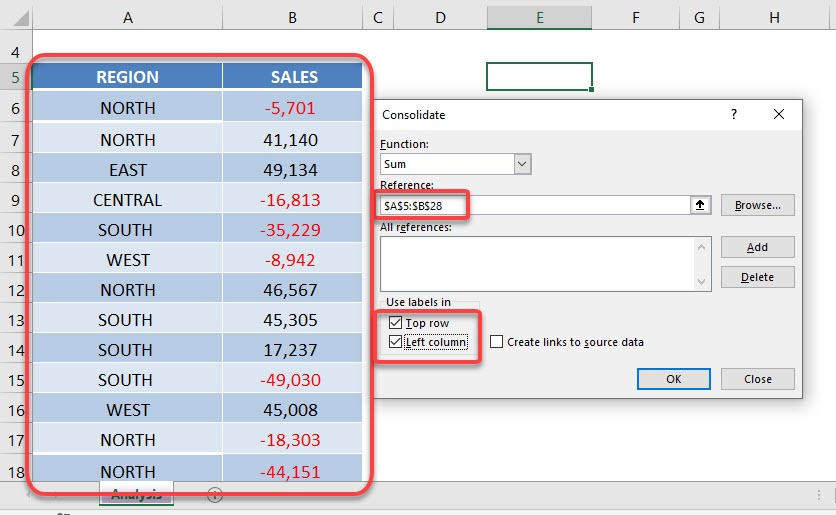Click the -35,229 sales cell
836x515 pixels.
click(x=293, y=230)
